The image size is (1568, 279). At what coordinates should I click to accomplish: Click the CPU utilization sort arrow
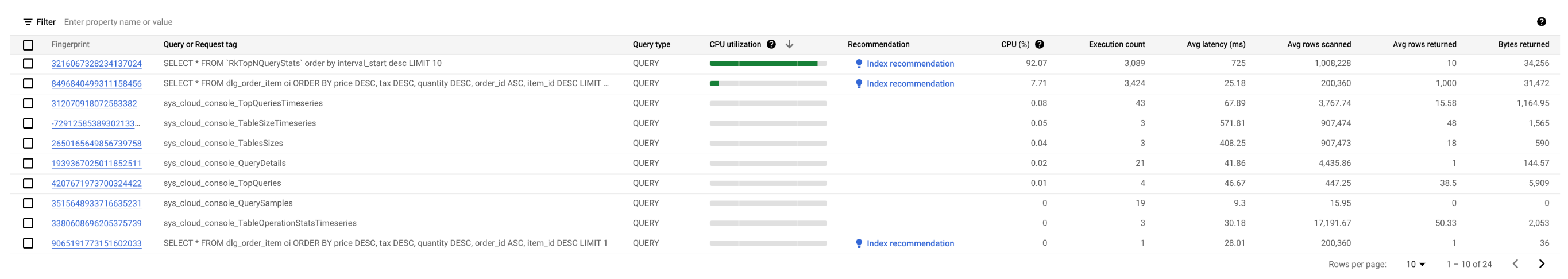point(790,44)
